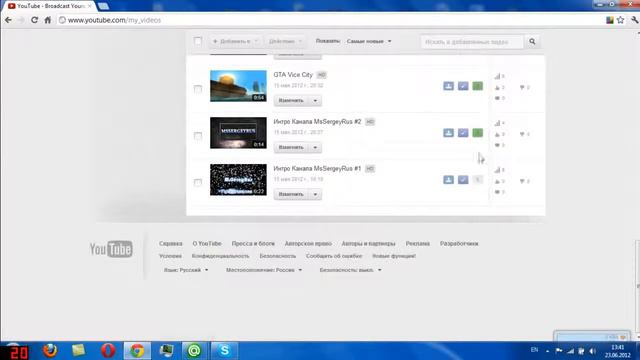
Task: Open the Местоположение: Россия dropdown
Action: click(264, 270)
